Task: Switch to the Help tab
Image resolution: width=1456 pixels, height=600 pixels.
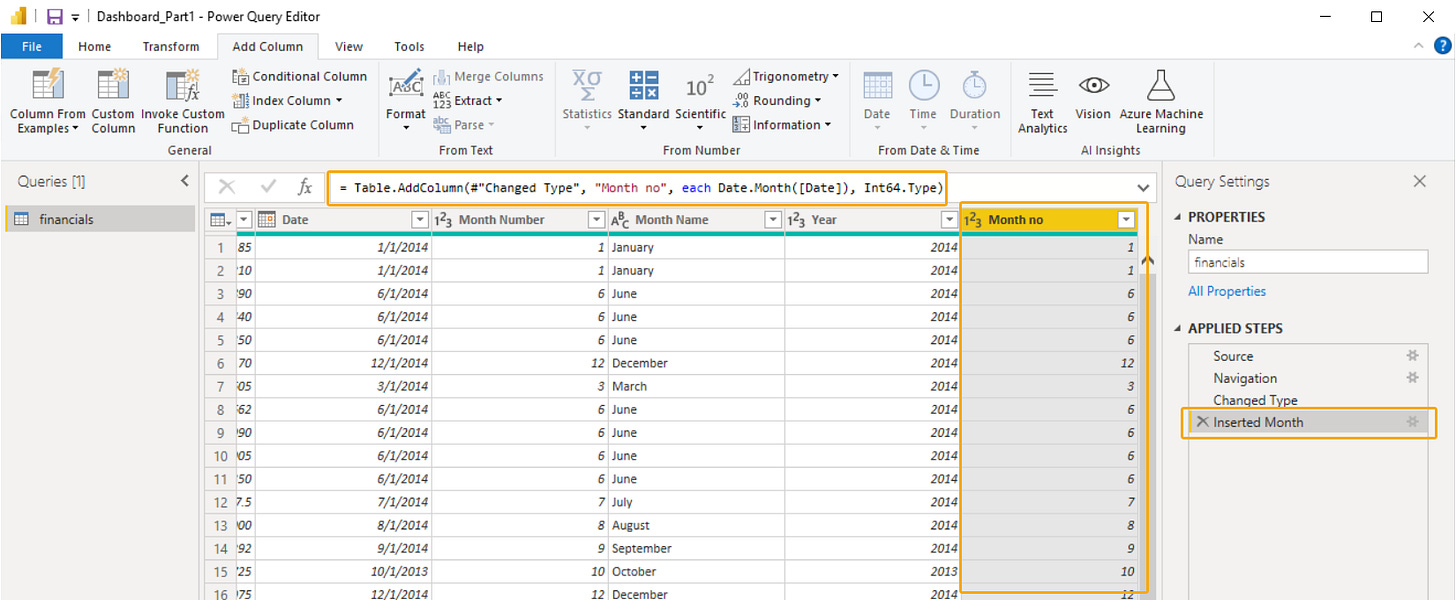Action: click(471, 46)
